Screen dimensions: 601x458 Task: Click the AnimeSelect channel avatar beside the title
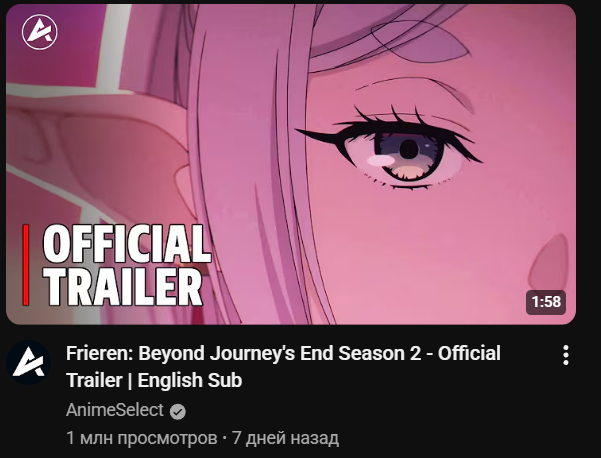point(28,363)
